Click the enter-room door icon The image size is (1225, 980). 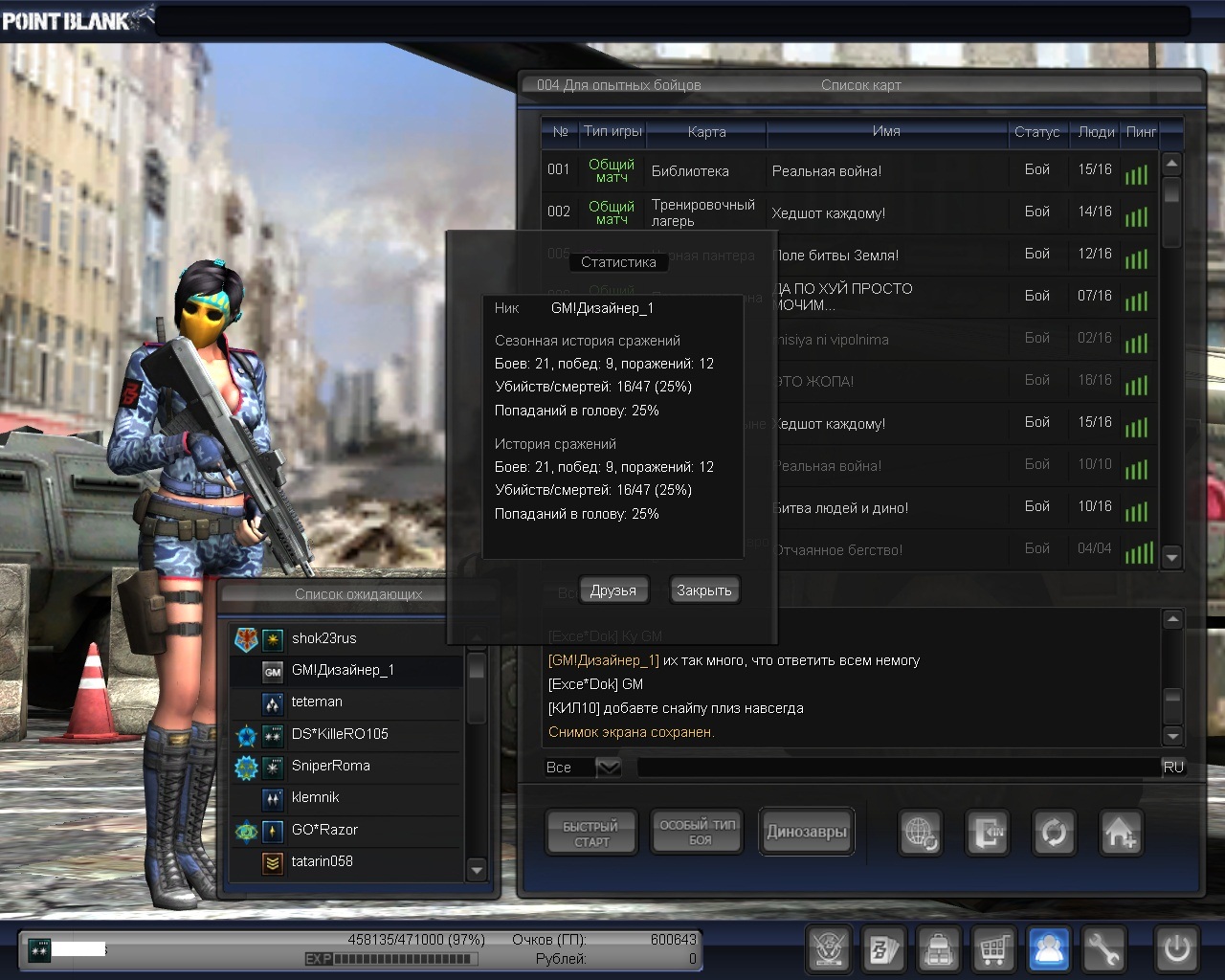(x=988, y=832)
